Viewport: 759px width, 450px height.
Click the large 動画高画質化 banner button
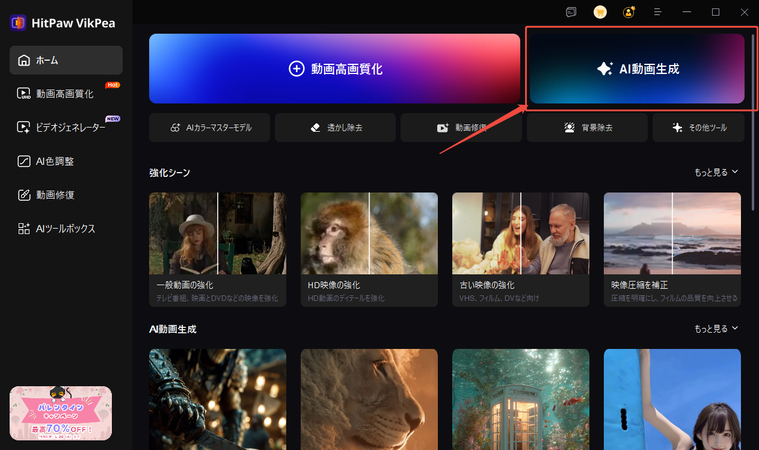pyautogui.click(x=334, y=69)
